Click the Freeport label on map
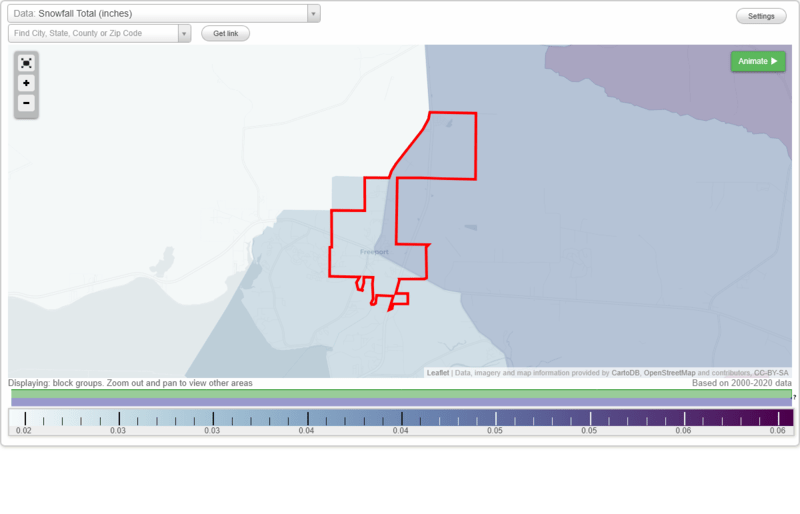This screenshot has width=800, height=514. tap(374, 252)
